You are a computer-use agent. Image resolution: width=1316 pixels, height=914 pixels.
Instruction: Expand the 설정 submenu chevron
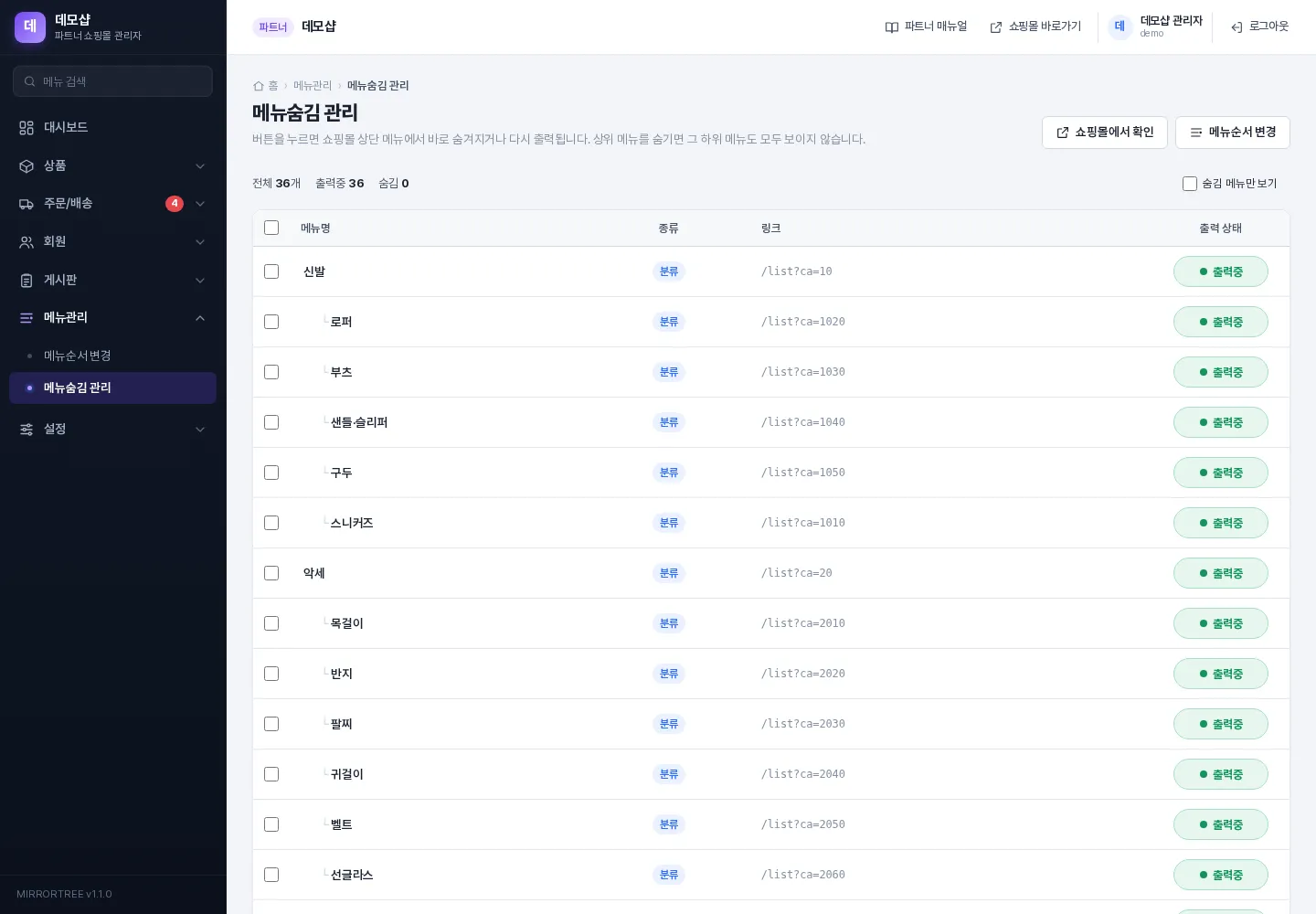[200, 430]
